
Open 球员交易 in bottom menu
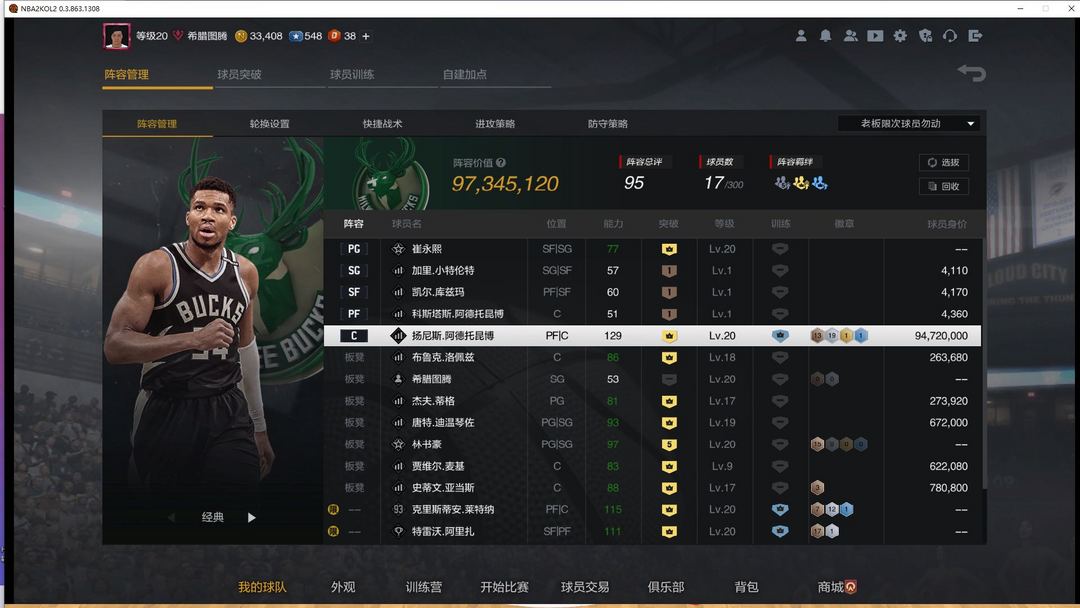(585, 587)
